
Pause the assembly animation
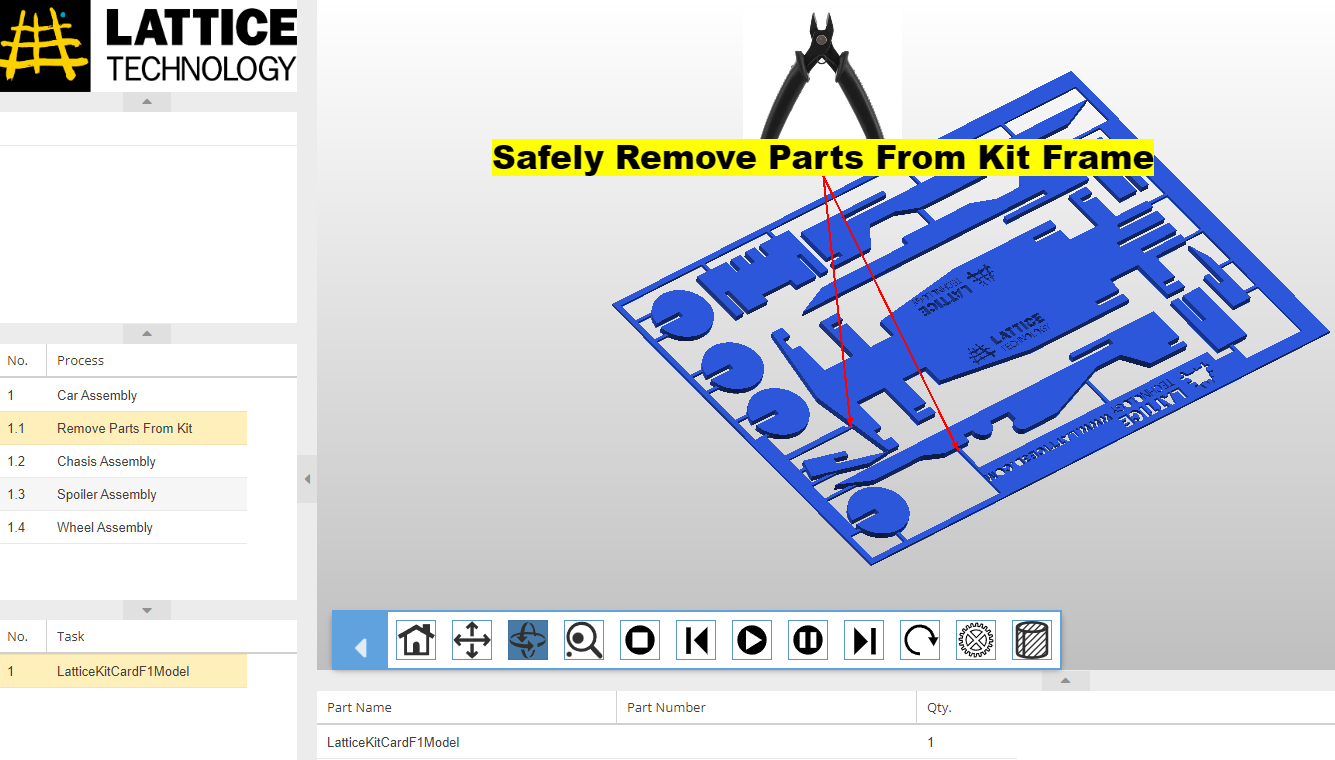click(x=807, y=640)
